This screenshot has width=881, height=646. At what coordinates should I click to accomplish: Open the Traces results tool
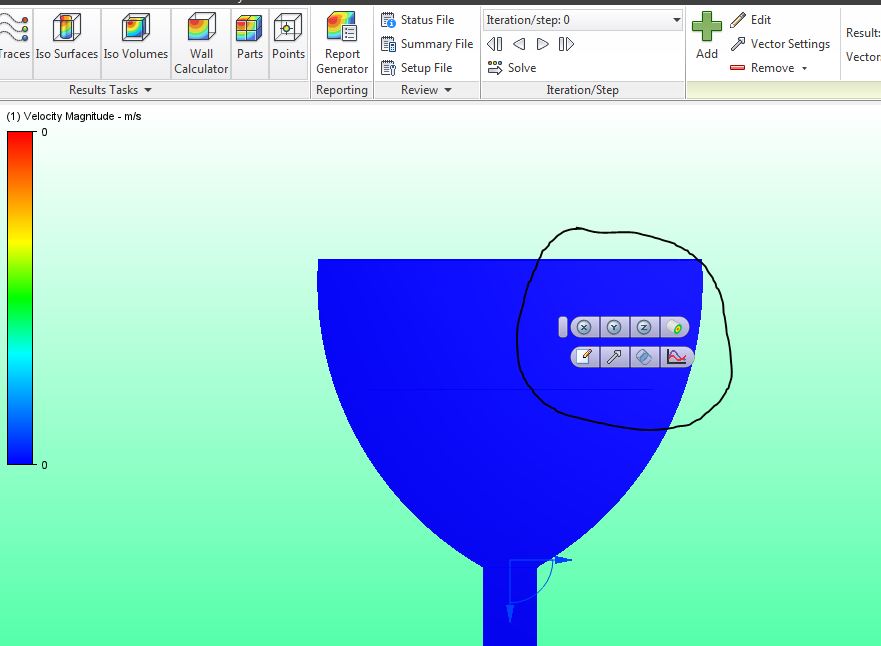pos(15,37)
